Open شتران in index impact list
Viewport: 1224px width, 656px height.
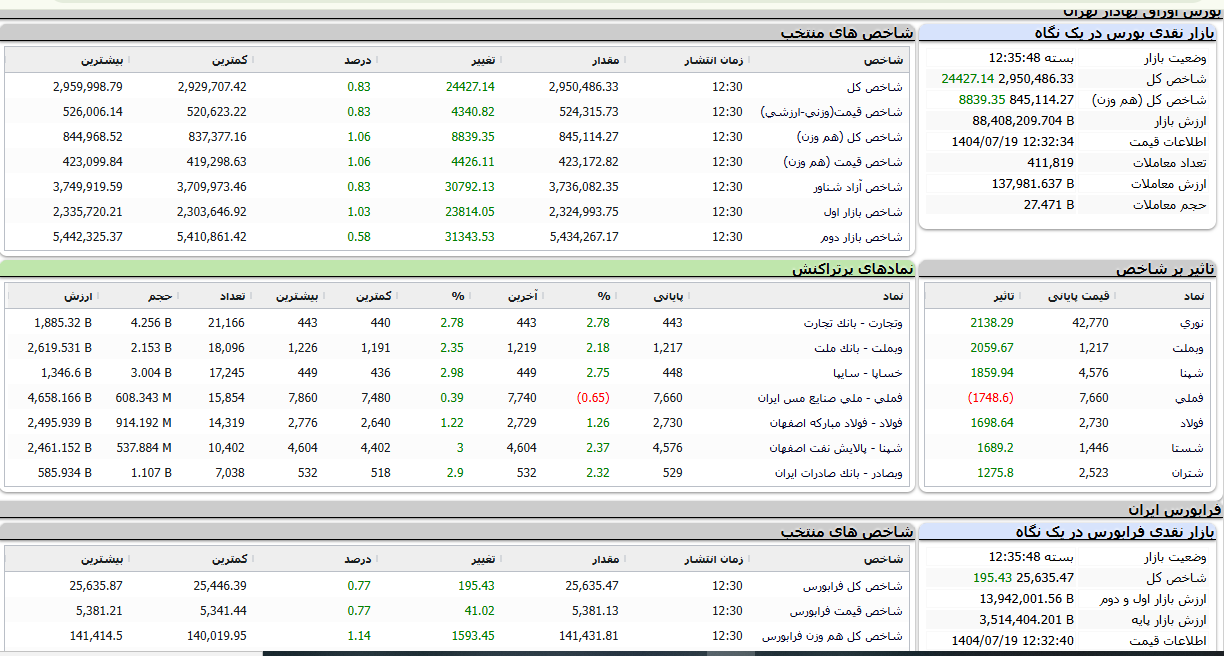pyautogui.click(x=1191, y=473)
